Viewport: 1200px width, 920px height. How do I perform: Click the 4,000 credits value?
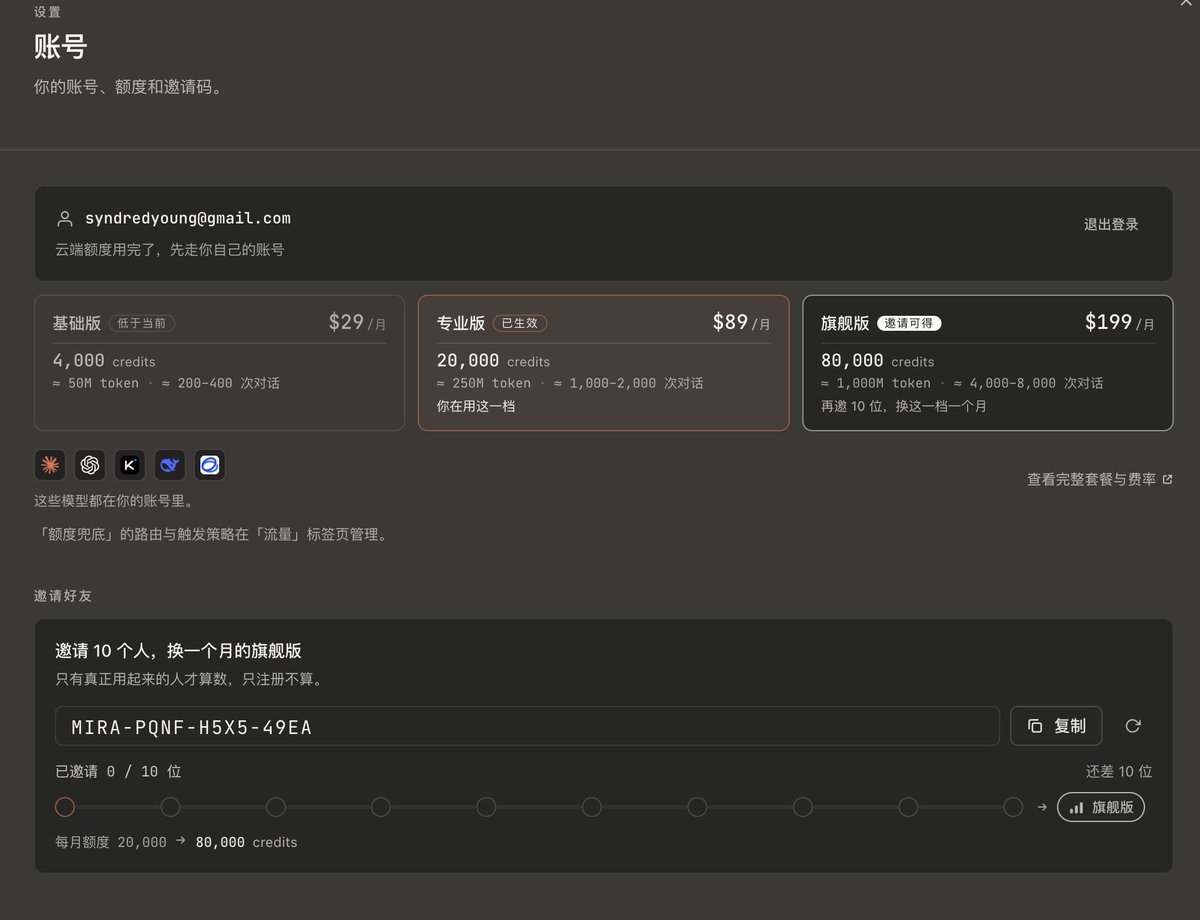pyautogui.click(x=104, y=361)
